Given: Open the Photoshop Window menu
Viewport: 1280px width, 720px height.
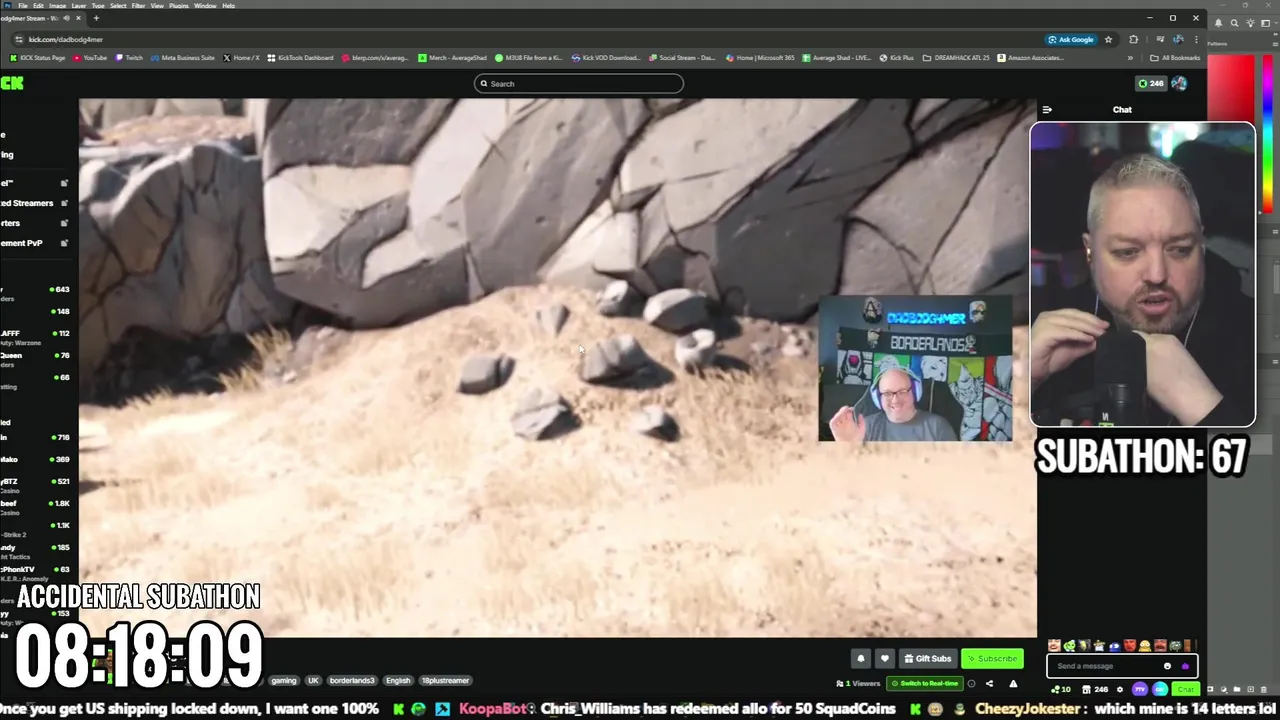Looking at the screenshot, I should click(205, 6).
